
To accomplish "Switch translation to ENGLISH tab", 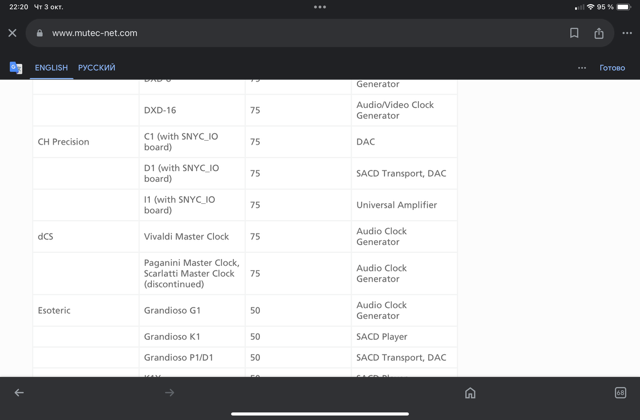I will (51, 68).
